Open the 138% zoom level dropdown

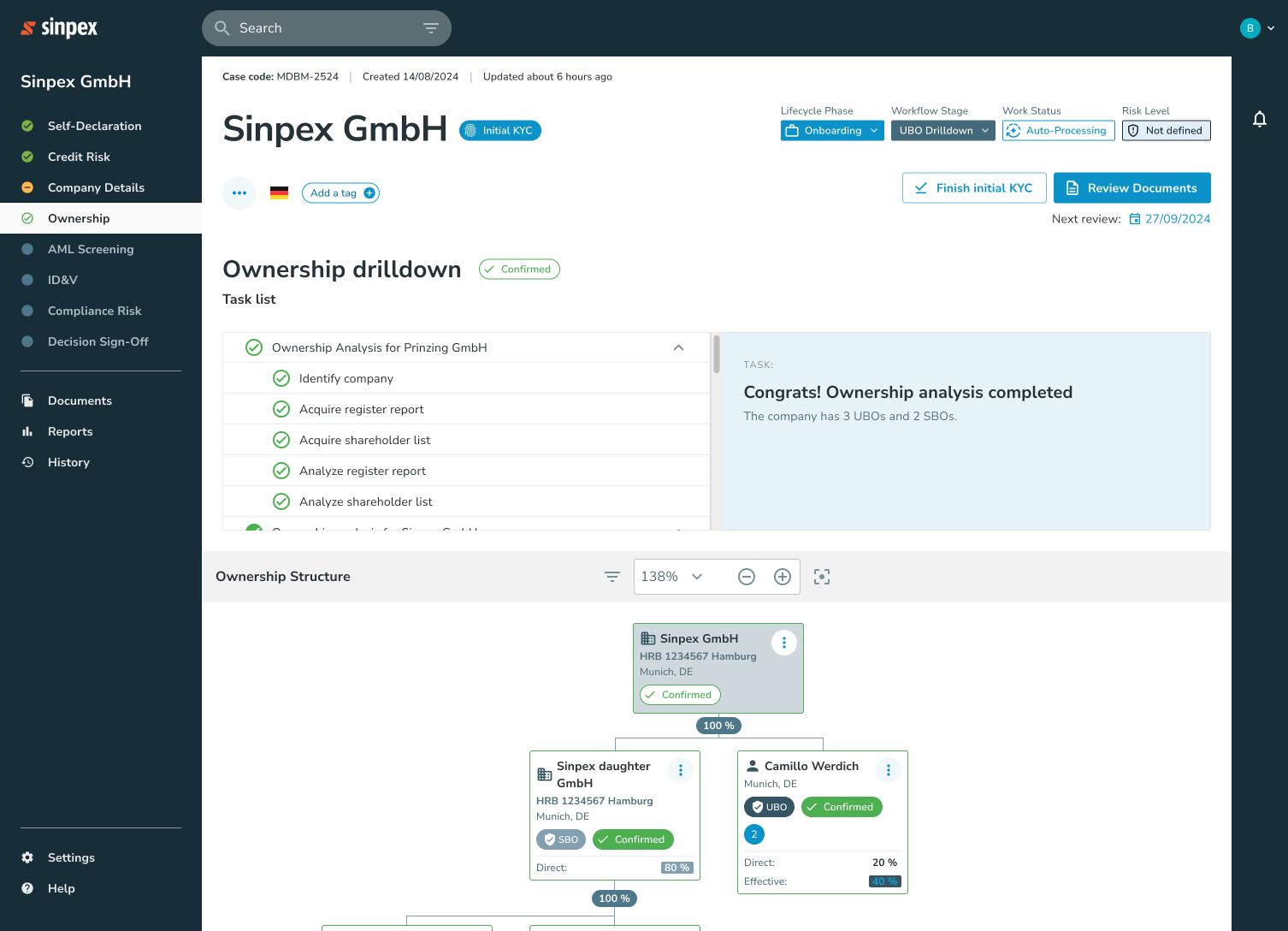pyautogui.click(x=672, y=577)
